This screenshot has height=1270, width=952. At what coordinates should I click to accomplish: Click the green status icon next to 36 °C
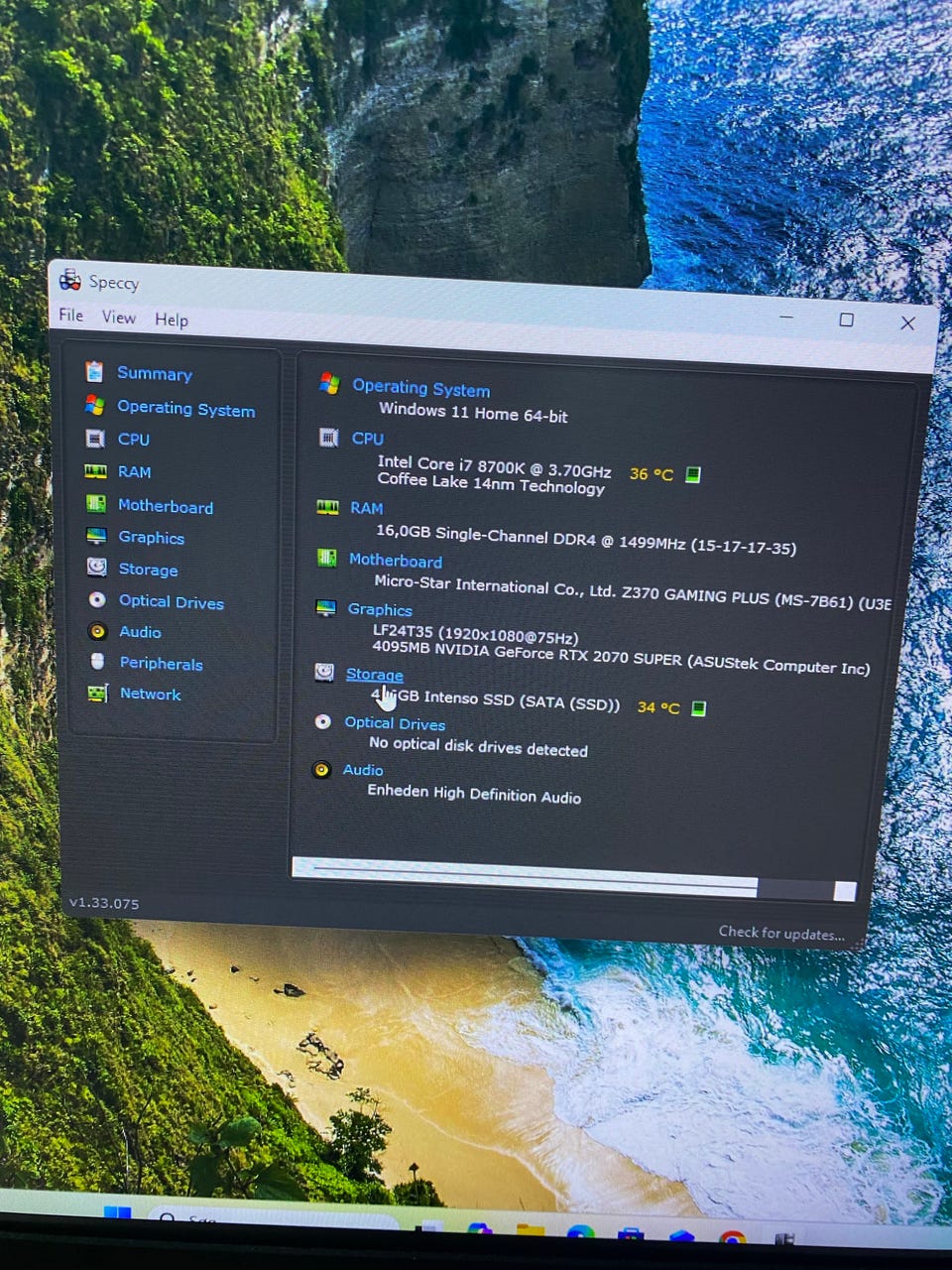click(693, 474)
